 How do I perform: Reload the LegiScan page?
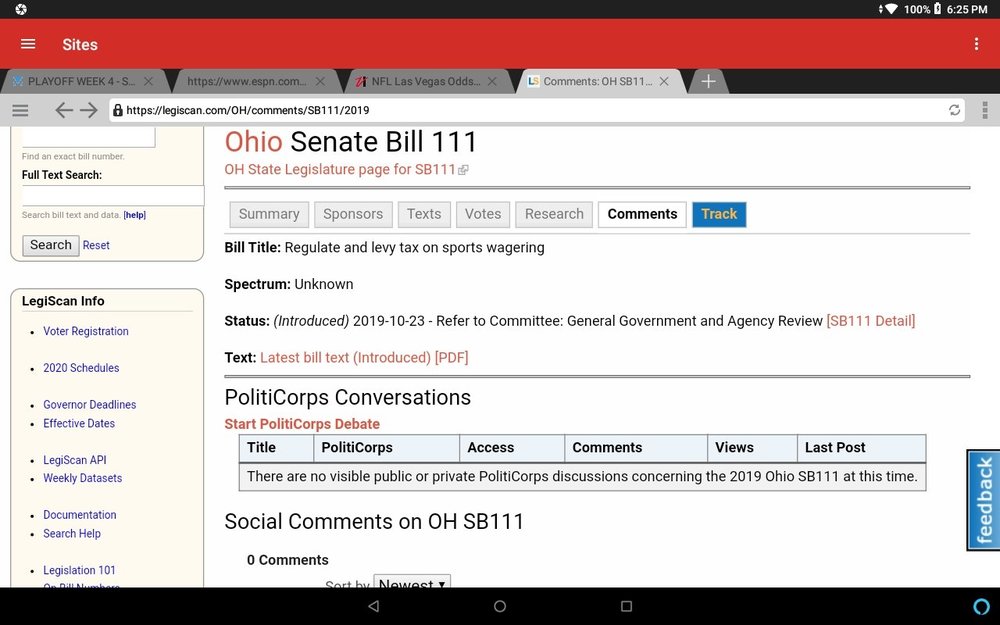pyautogui.click(x=954, y=110)
